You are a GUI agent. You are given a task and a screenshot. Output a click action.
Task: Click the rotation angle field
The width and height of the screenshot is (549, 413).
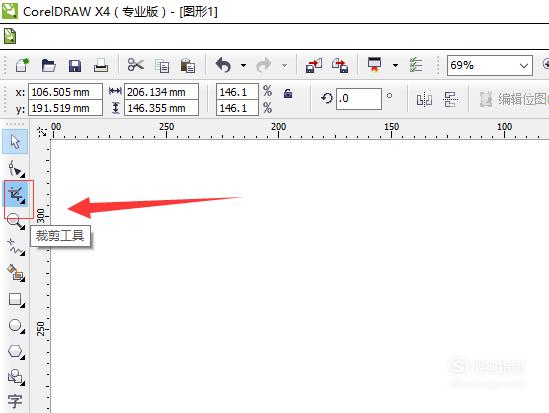click(x=359, y=99)
